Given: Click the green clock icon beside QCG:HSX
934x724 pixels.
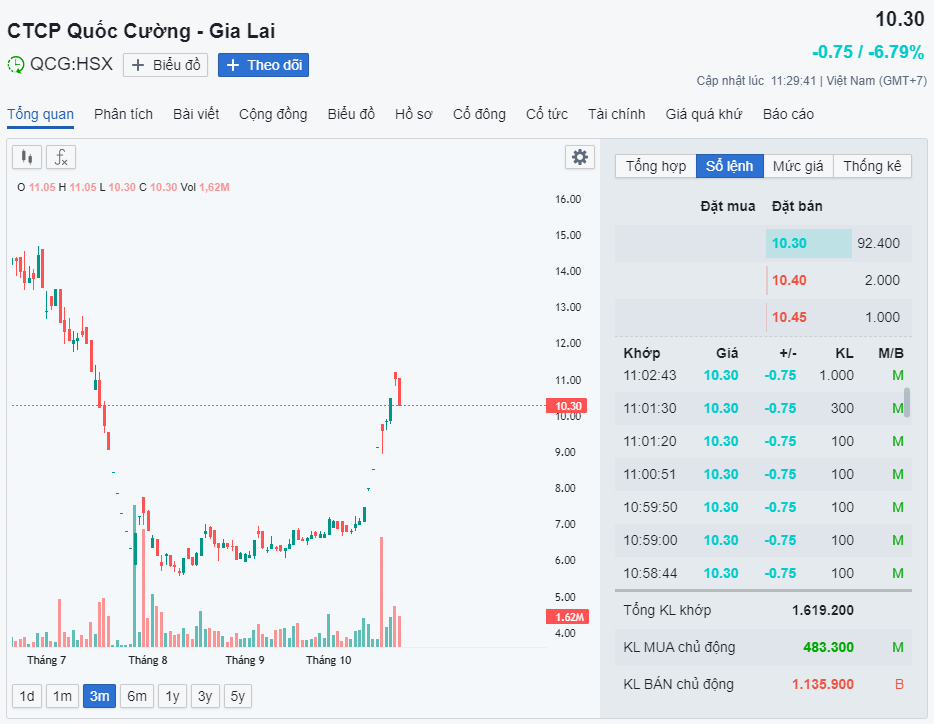Looking at the screenshot, I should pos(16,65).
